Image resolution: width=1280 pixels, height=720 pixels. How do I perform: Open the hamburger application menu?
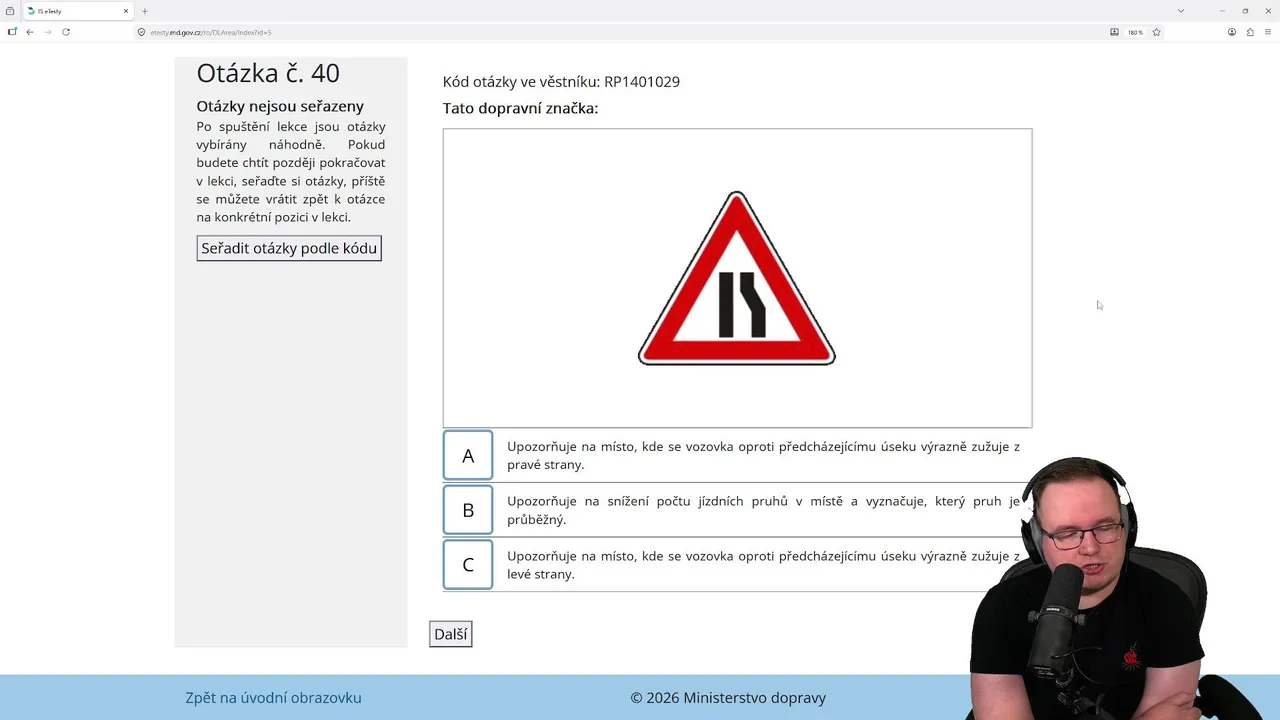point(1268,32)
